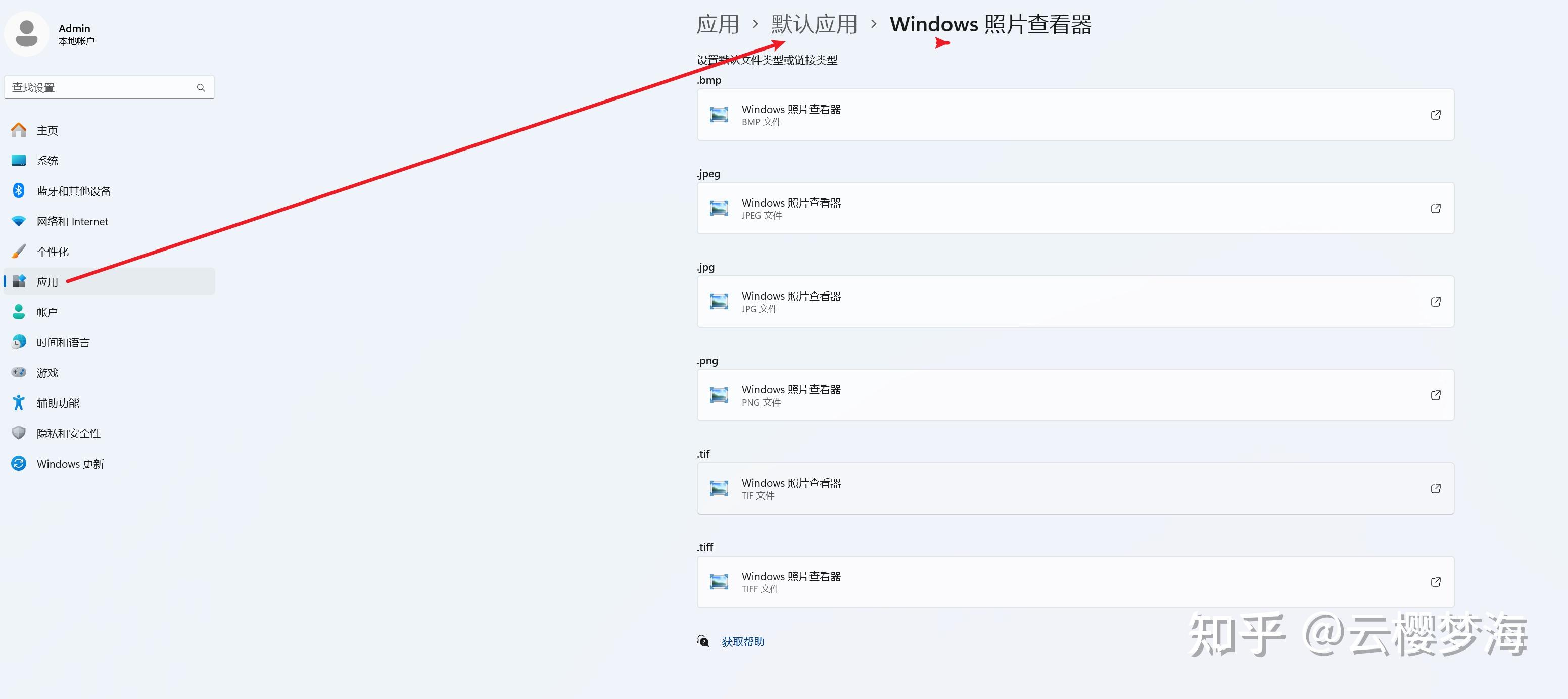The height and width of the screenshot is (699, 1568).
Task: Click the Windows Update sync icon
Action: click(19, 464)
